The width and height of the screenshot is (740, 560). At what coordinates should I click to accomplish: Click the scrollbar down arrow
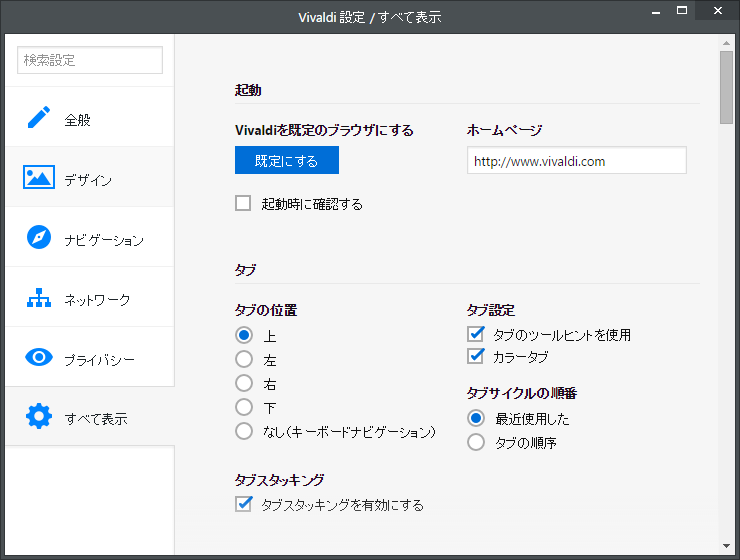[x=726, y=546]
